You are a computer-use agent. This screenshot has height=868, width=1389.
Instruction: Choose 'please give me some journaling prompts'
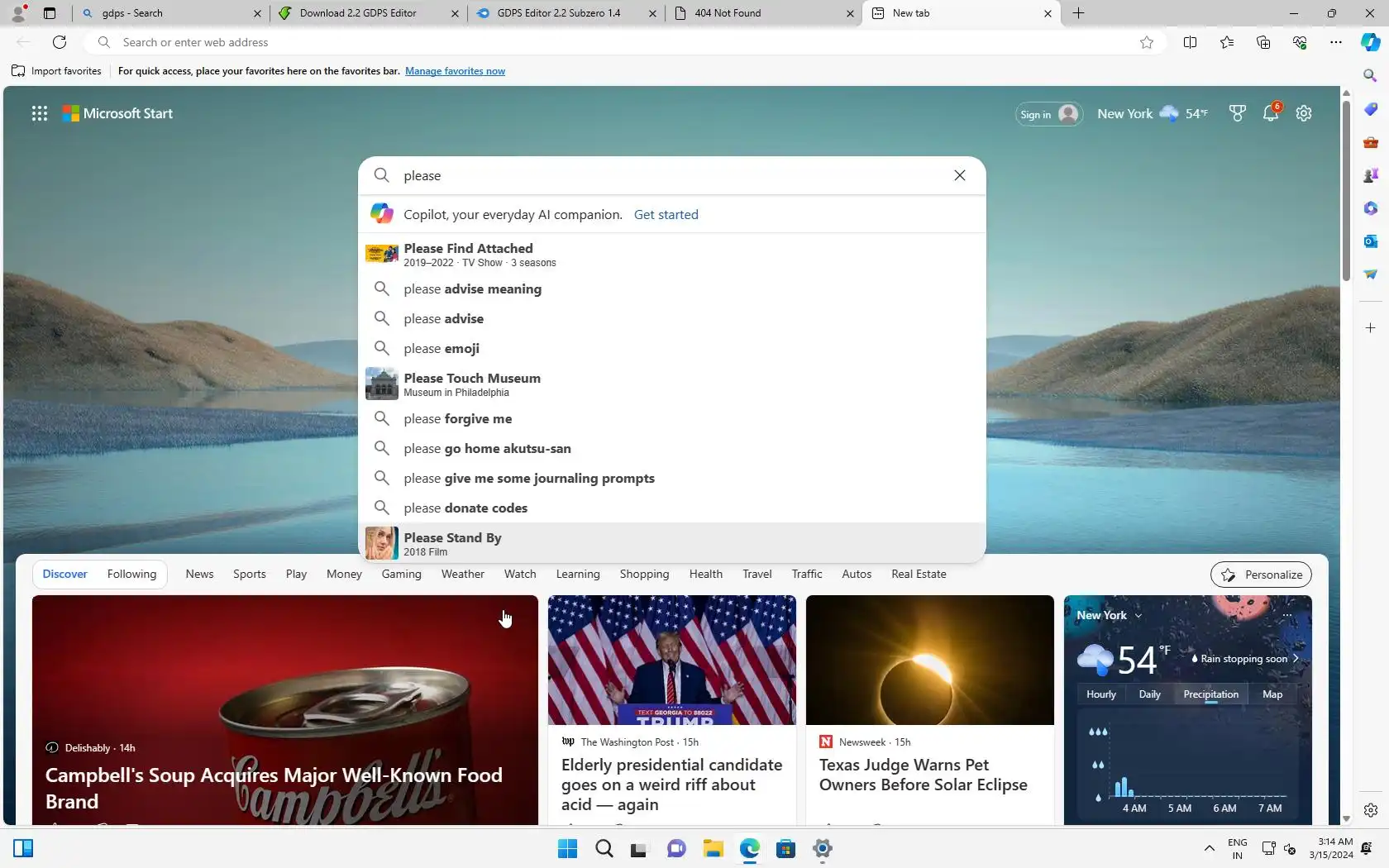click(x=671, y=478)
